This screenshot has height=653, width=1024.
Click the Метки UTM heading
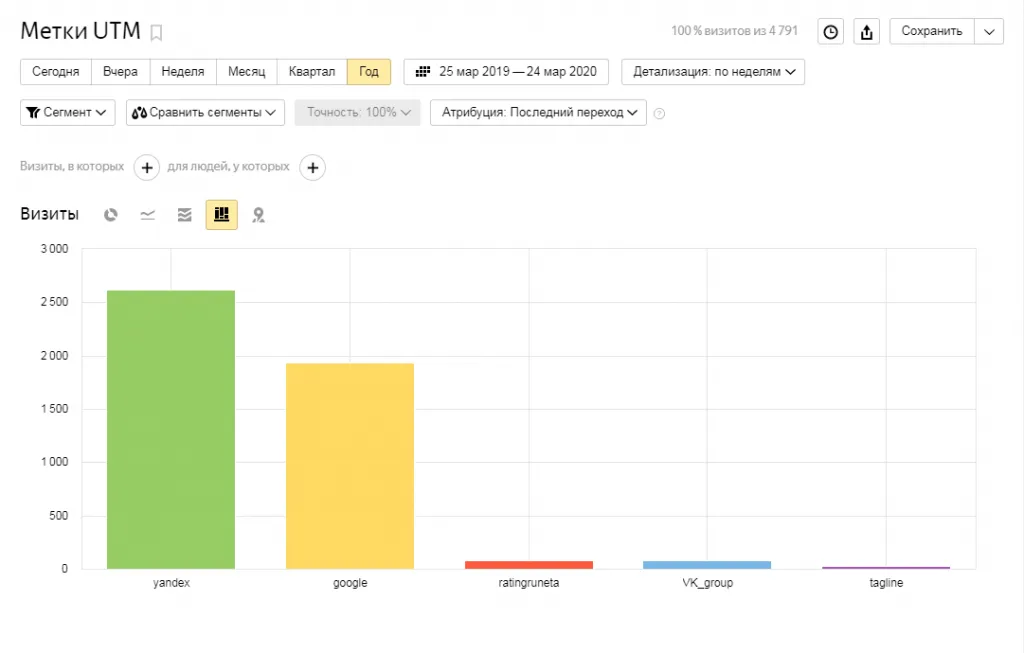coord(80,31)
